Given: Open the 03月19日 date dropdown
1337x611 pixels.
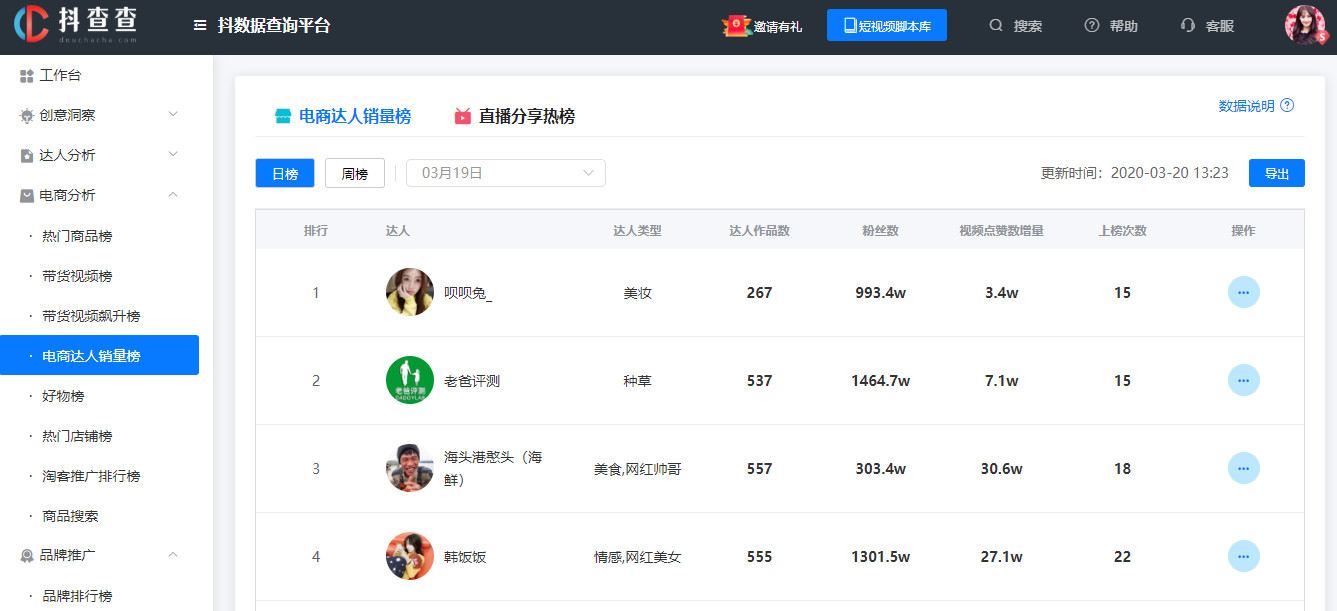Looking at the screenshot, I should pyautogui.click(x=505, y=172).
